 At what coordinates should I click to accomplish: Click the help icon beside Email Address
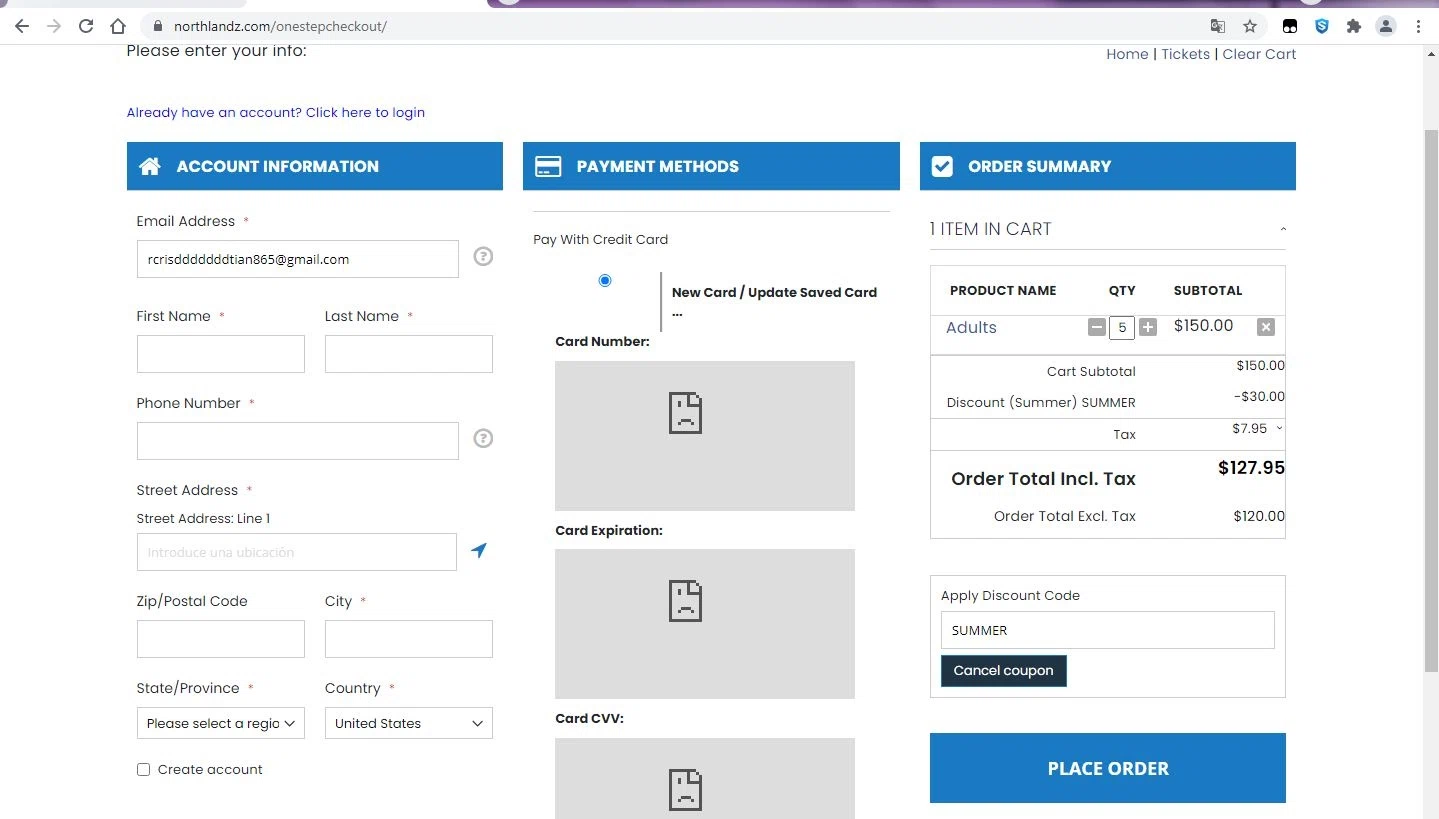click(x=483, y=257)
